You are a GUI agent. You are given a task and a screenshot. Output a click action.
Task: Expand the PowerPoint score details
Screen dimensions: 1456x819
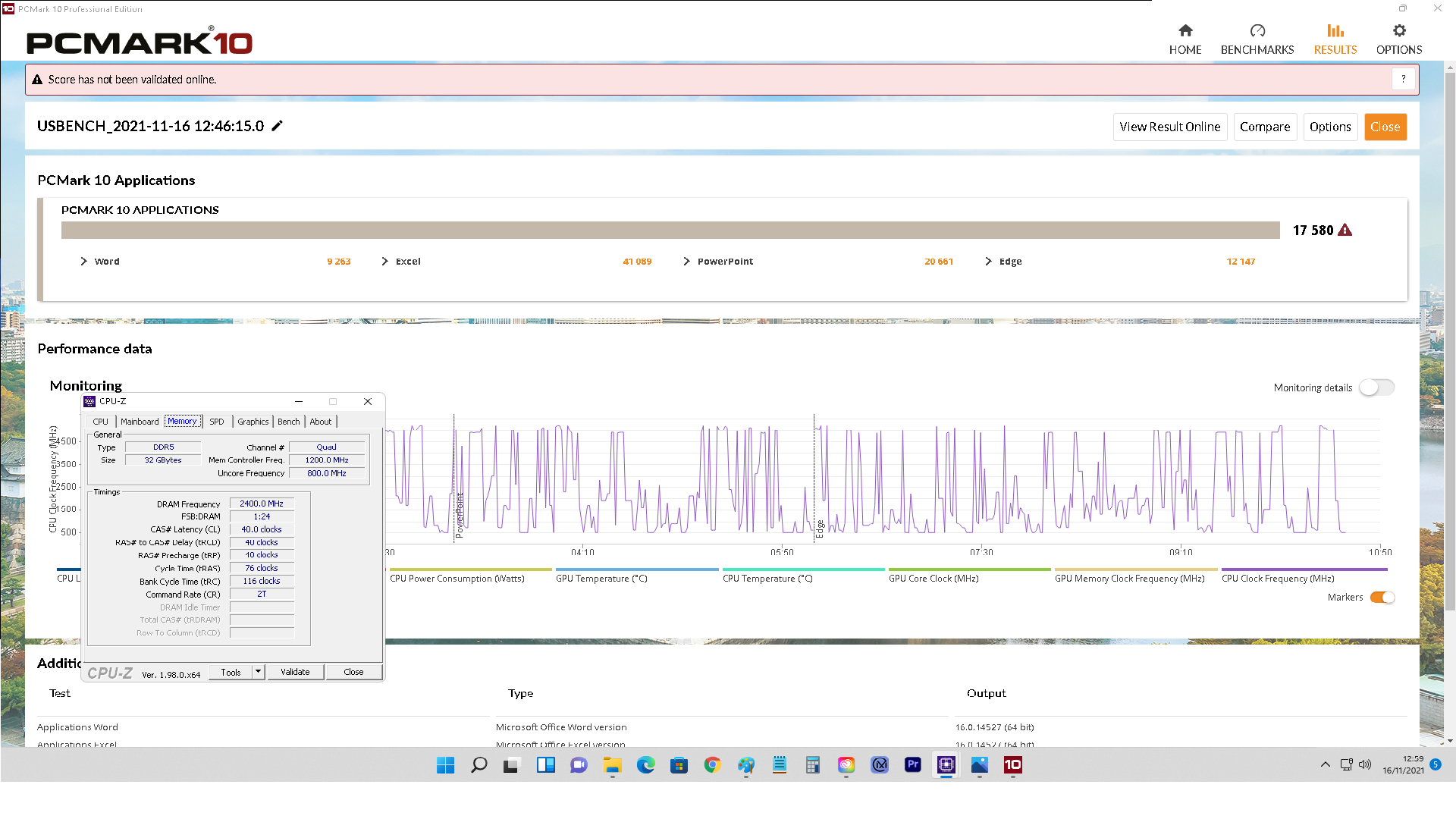[686, 261]
